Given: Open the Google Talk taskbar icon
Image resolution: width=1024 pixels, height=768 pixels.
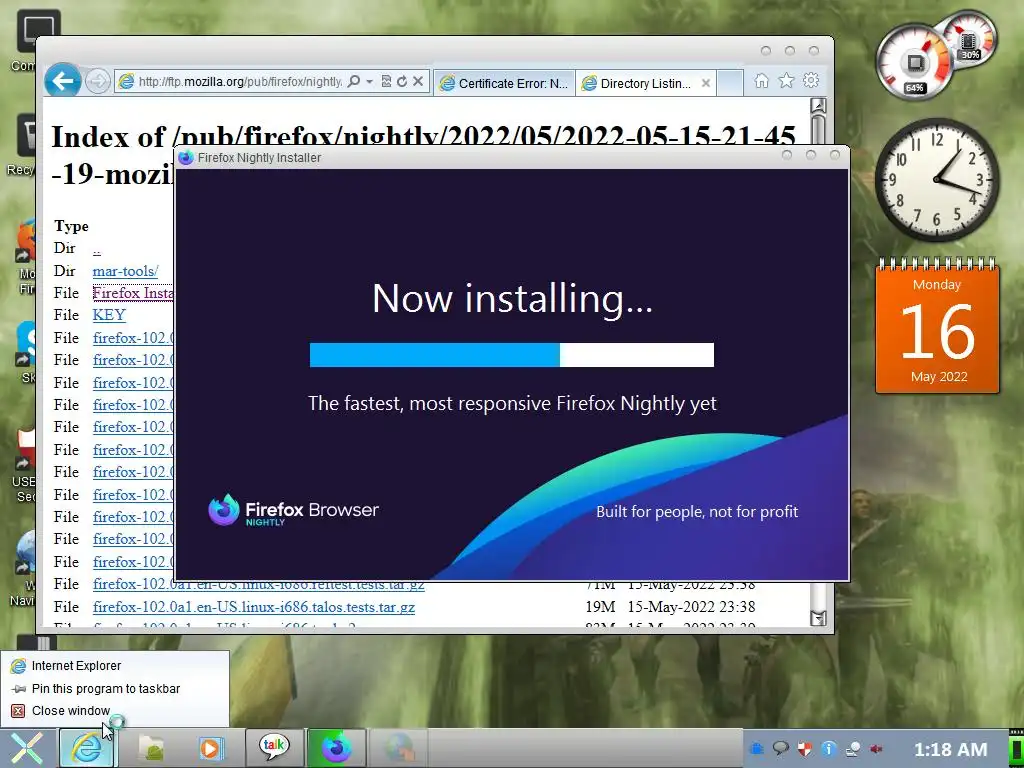Looking at the screenshot, I should pyautogui.click(x=274, y=746).
